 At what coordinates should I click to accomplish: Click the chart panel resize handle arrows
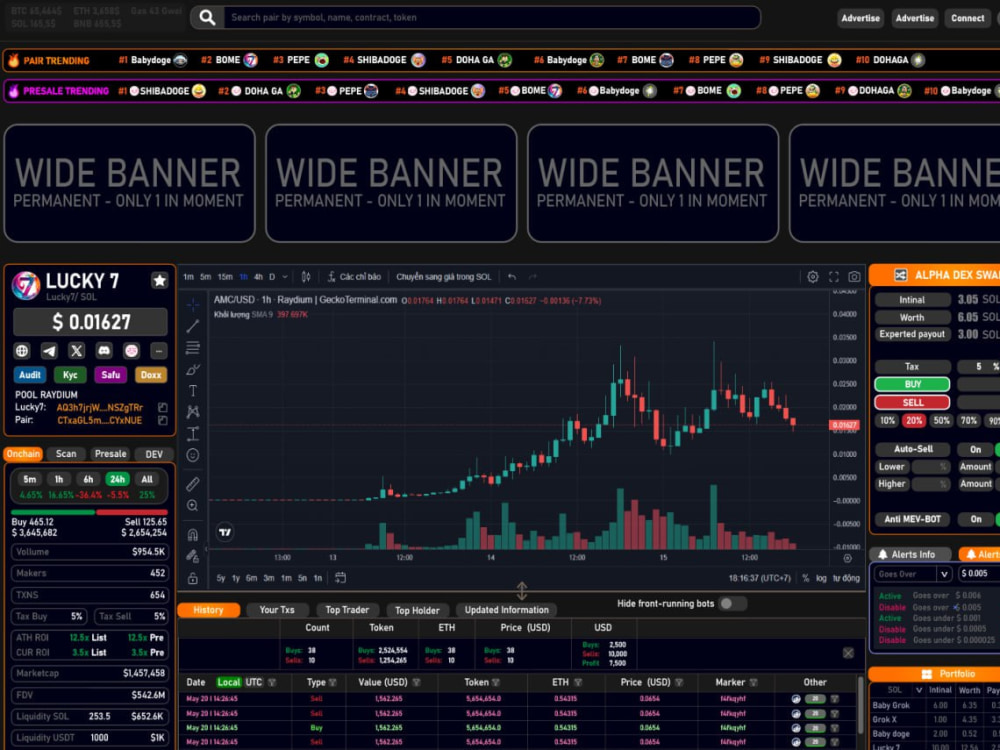pos(522,591)
